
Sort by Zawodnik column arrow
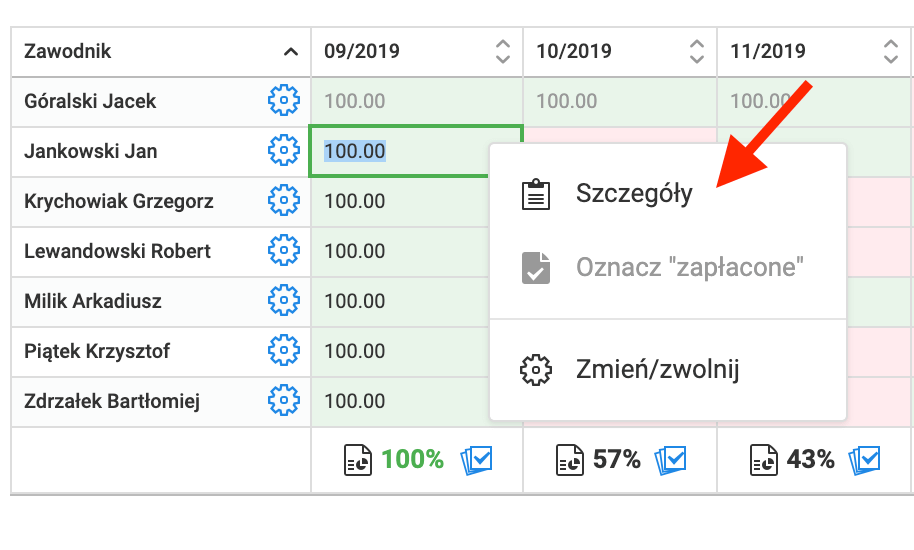pyautogui.click(x=290, y=51)
